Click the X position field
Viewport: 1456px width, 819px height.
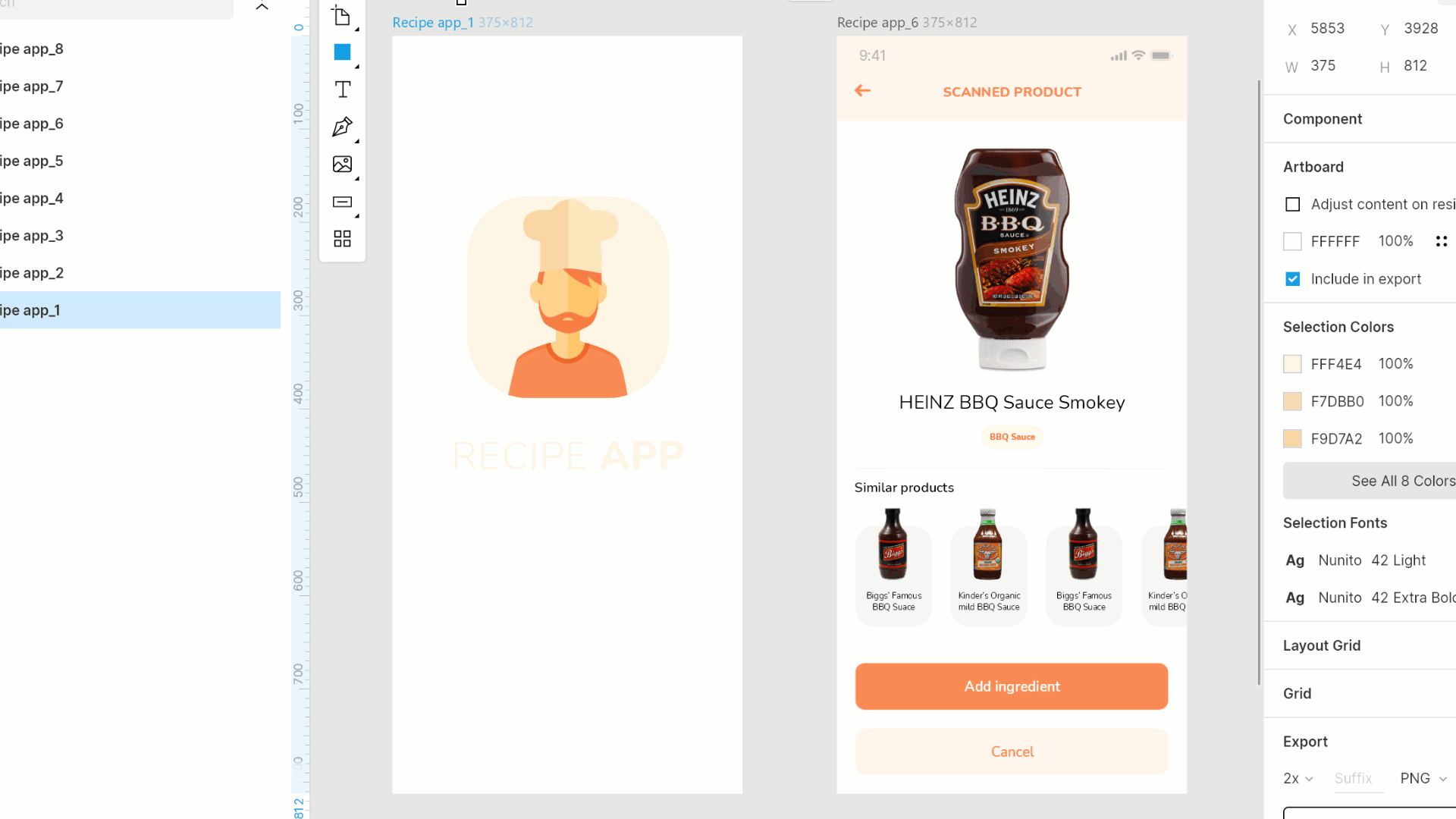1327,29
